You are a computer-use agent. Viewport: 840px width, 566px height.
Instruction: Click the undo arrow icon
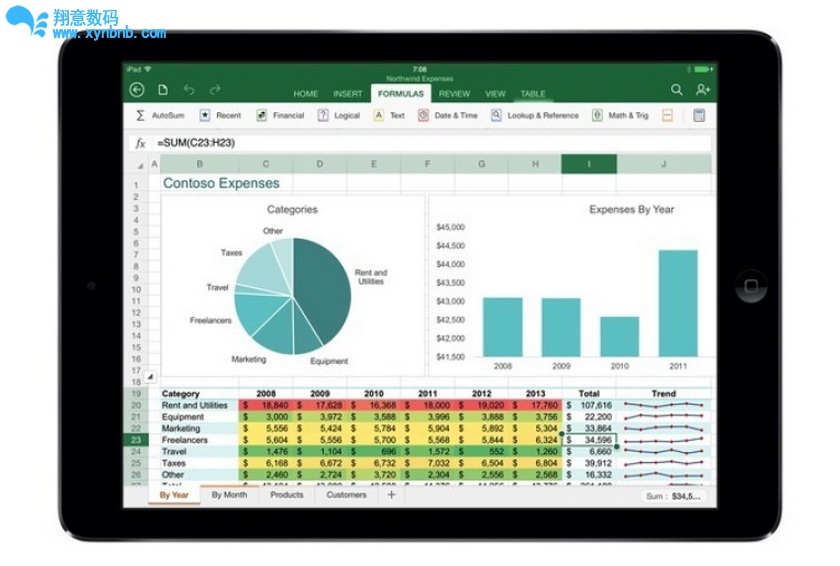coord(188,90)
